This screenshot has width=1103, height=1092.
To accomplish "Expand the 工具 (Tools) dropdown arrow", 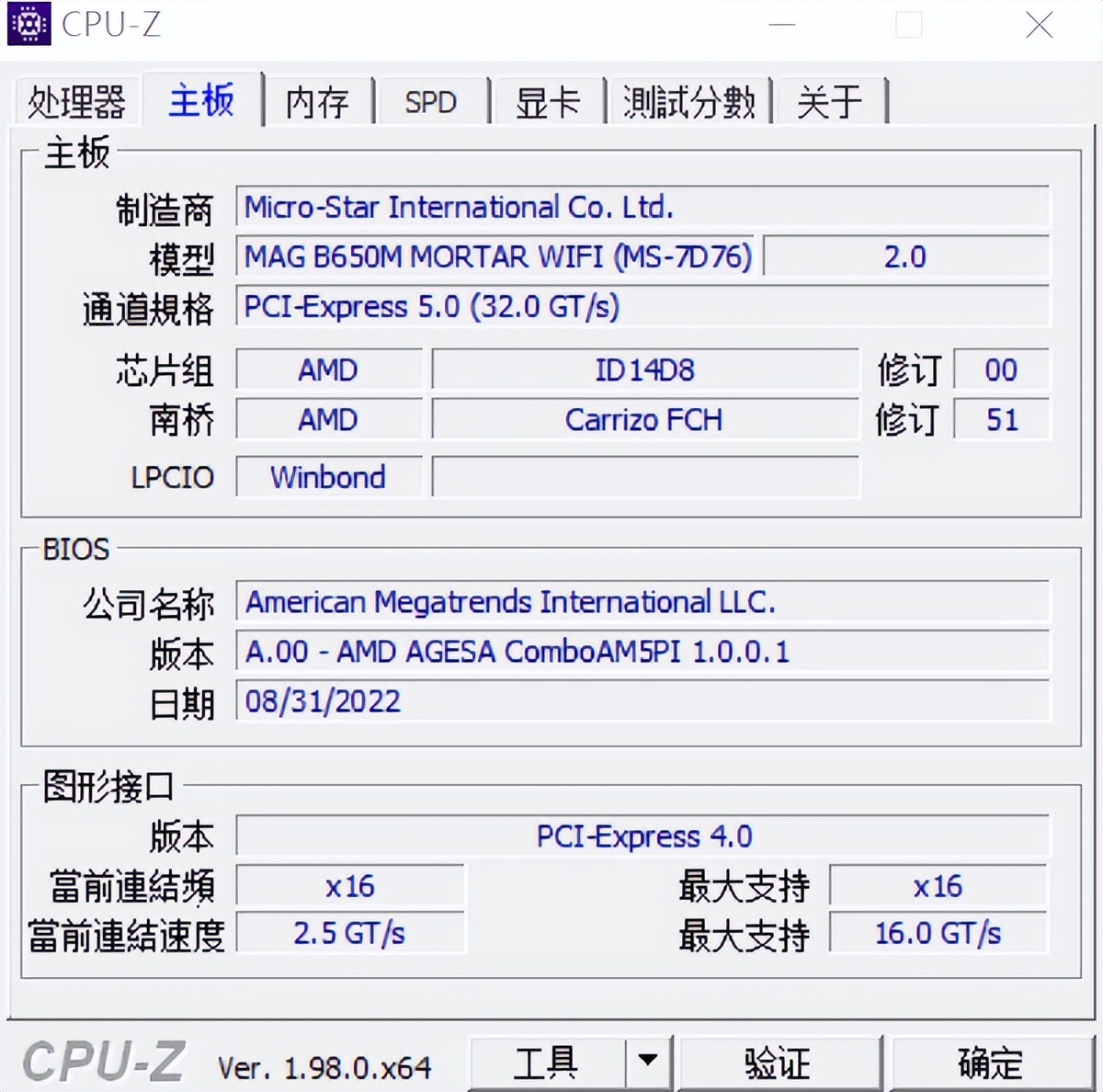I will [x=649, y=1062].
